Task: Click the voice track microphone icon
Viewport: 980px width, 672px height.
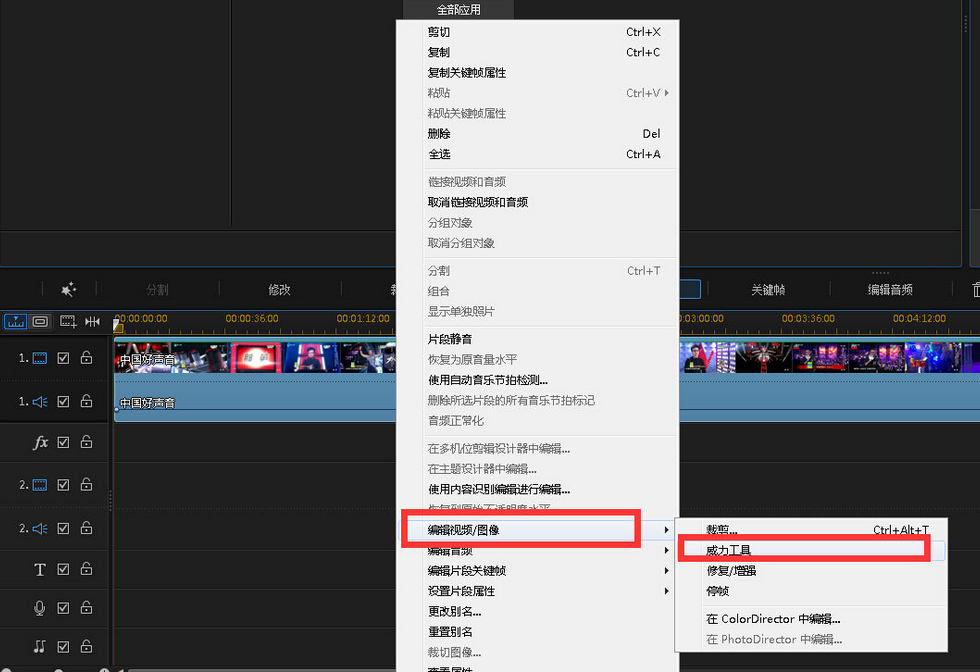Action: pos(40,608)
